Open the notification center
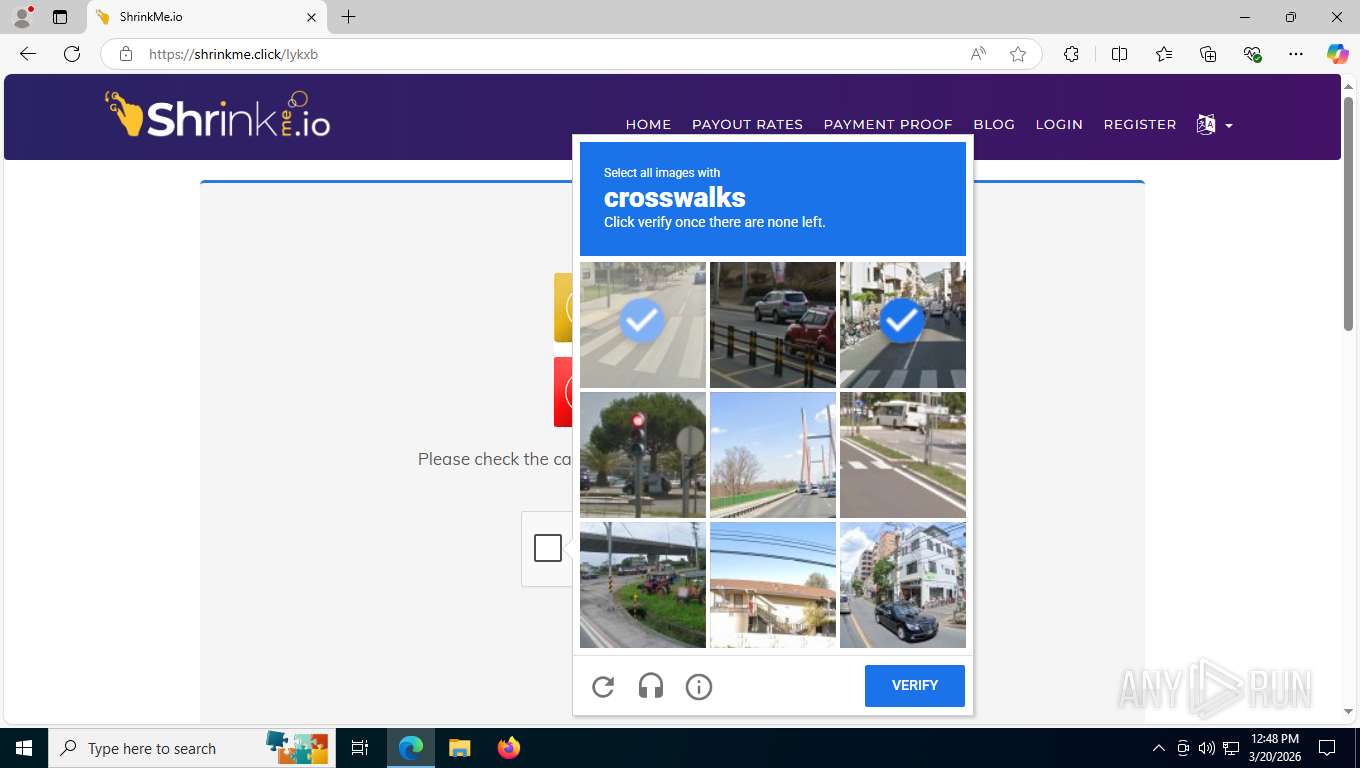The height and width of the screenshot is (768, 1360). (x=1327, y=748)
